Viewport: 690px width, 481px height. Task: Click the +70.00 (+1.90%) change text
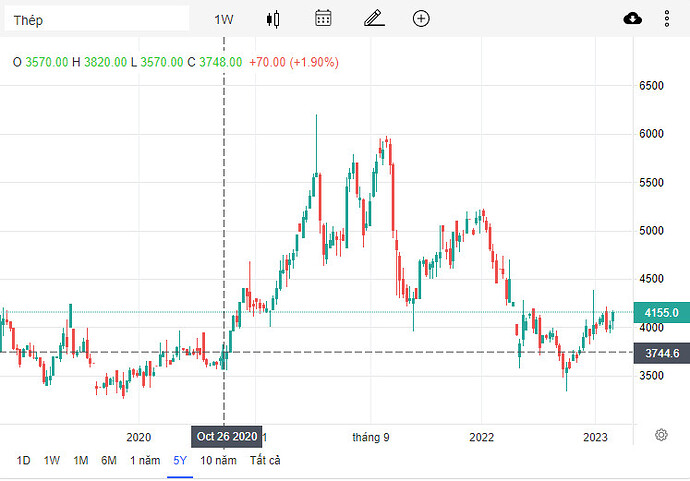click(294, 62)
